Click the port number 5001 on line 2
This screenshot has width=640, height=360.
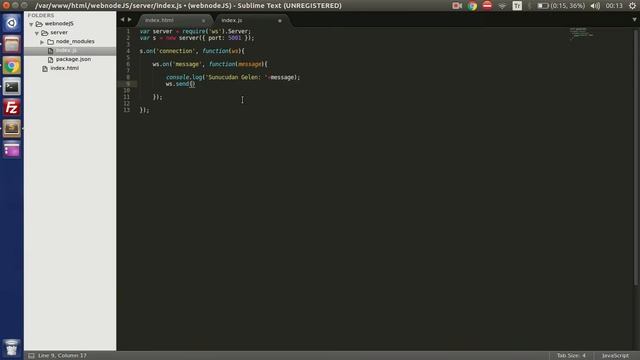coord(235,38)
